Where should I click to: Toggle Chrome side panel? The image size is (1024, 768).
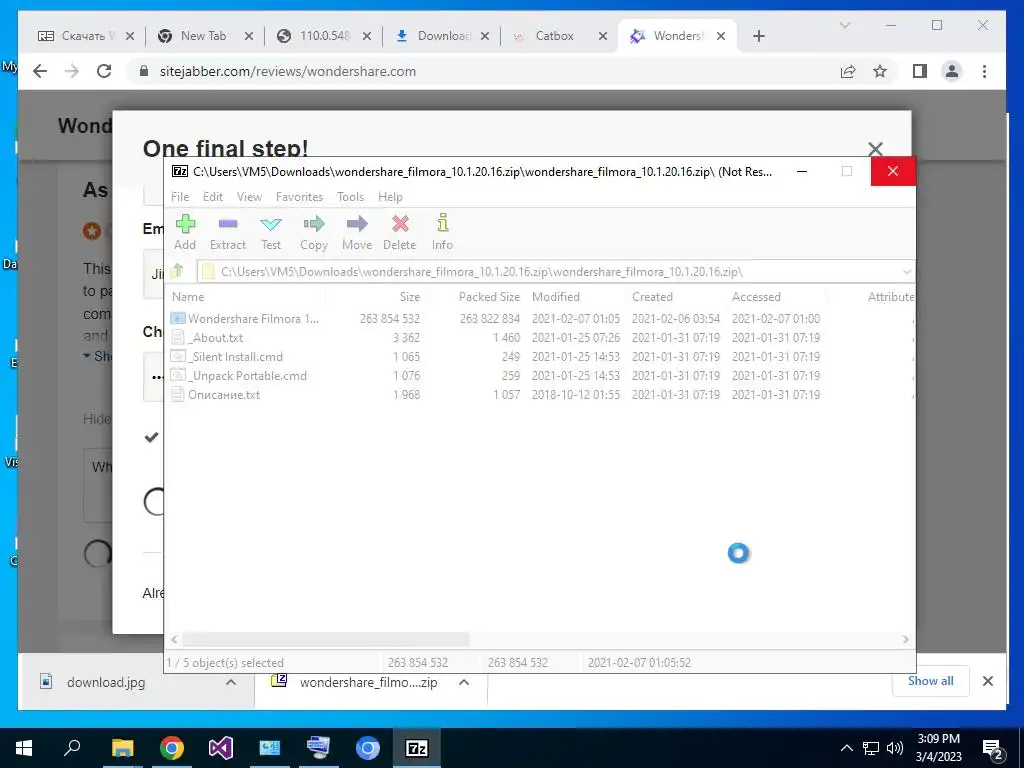920,71
